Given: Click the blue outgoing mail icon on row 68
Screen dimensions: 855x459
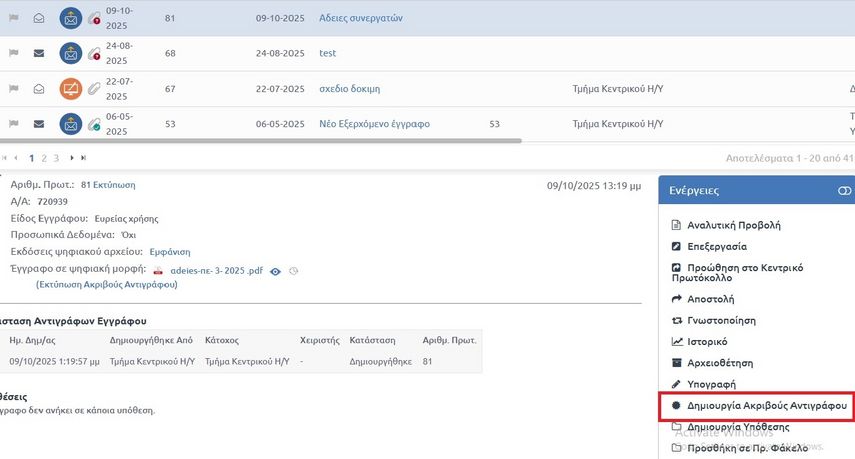Looking at the screenshot, I should click(70, 53).
